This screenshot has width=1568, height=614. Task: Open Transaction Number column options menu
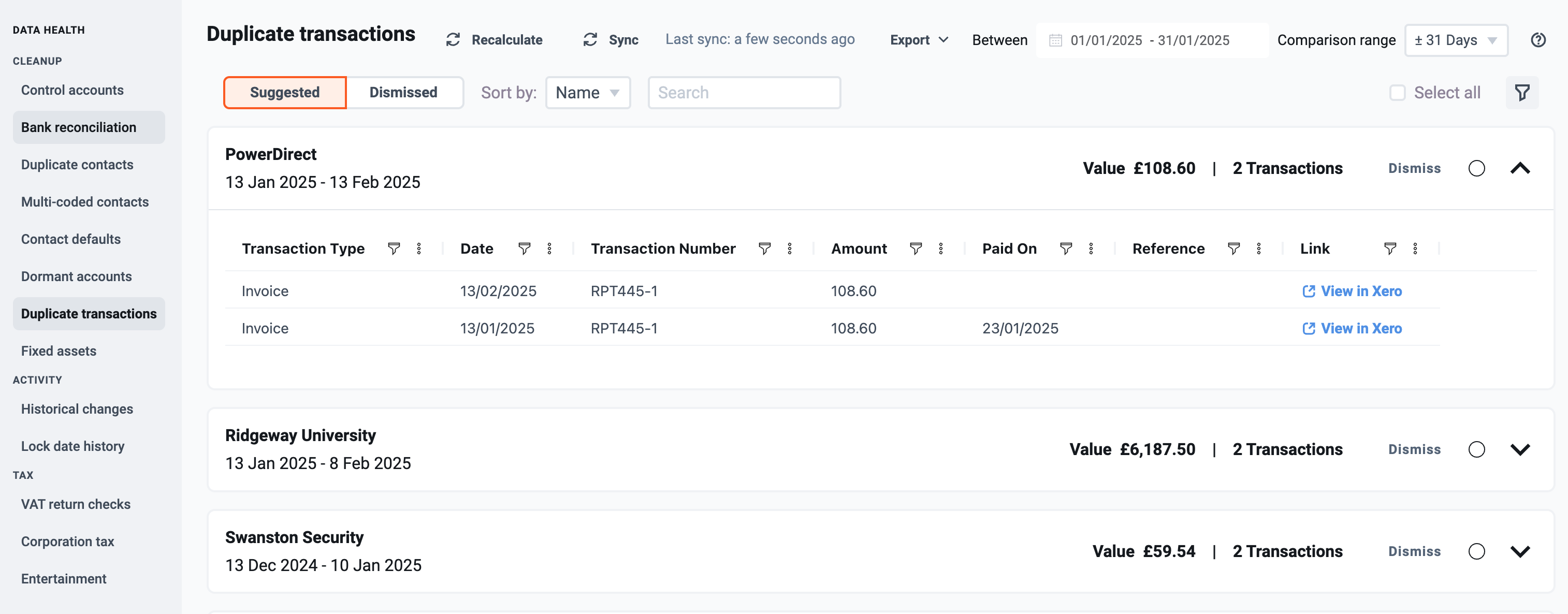pos(790,248)
